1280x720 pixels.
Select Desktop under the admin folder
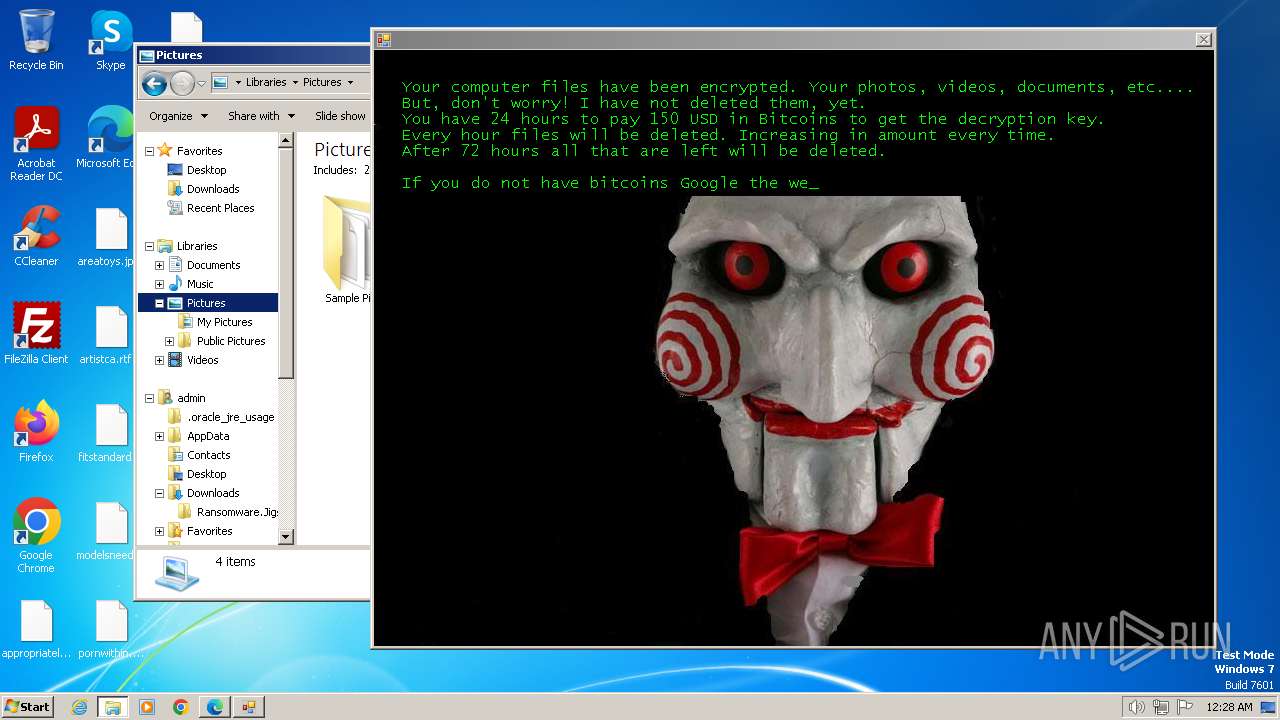pos(206,474)
